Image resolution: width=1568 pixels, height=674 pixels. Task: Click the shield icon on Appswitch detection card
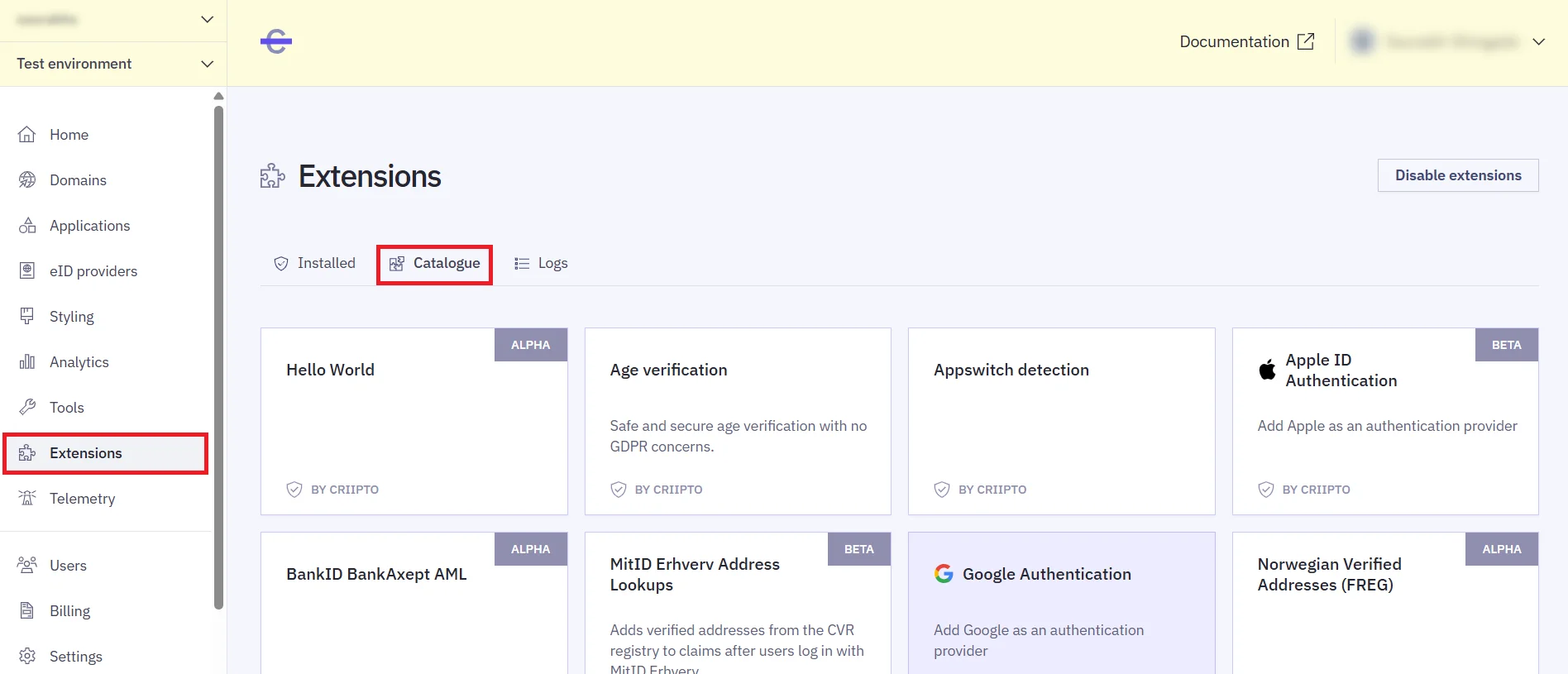click(x=942, y=490)
